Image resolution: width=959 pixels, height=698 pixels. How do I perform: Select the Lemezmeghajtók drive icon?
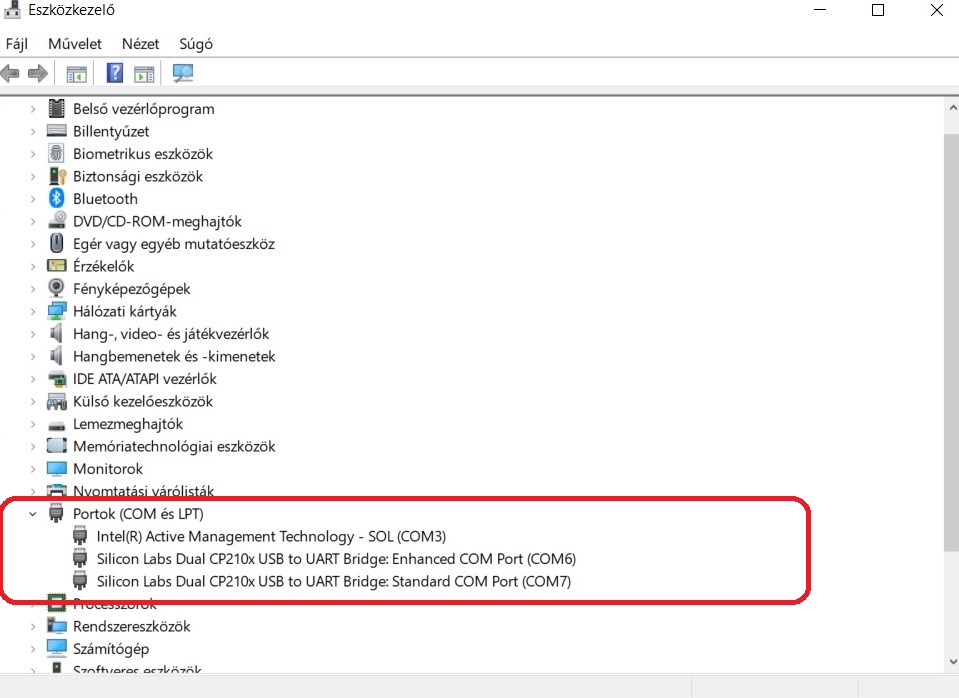56,425
